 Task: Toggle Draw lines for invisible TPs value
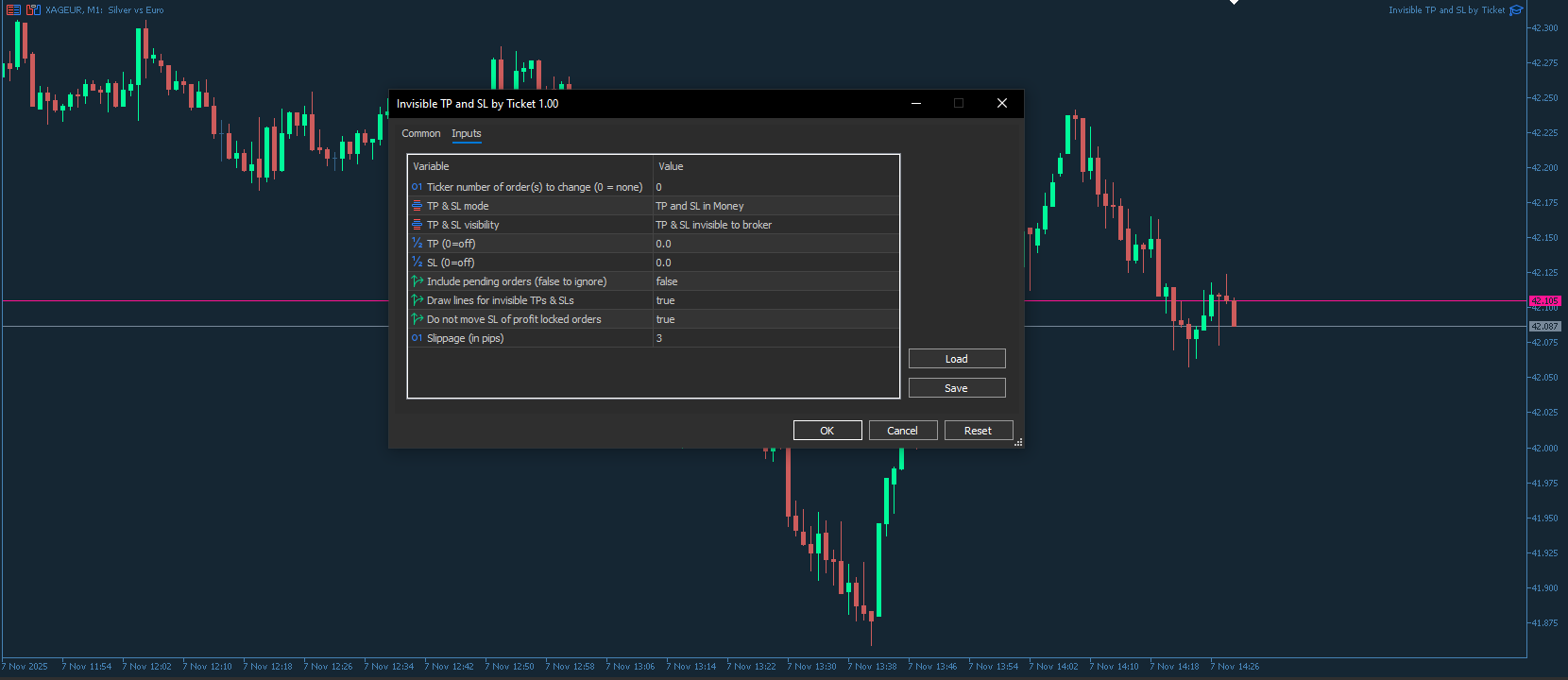(x=775, y=300)
